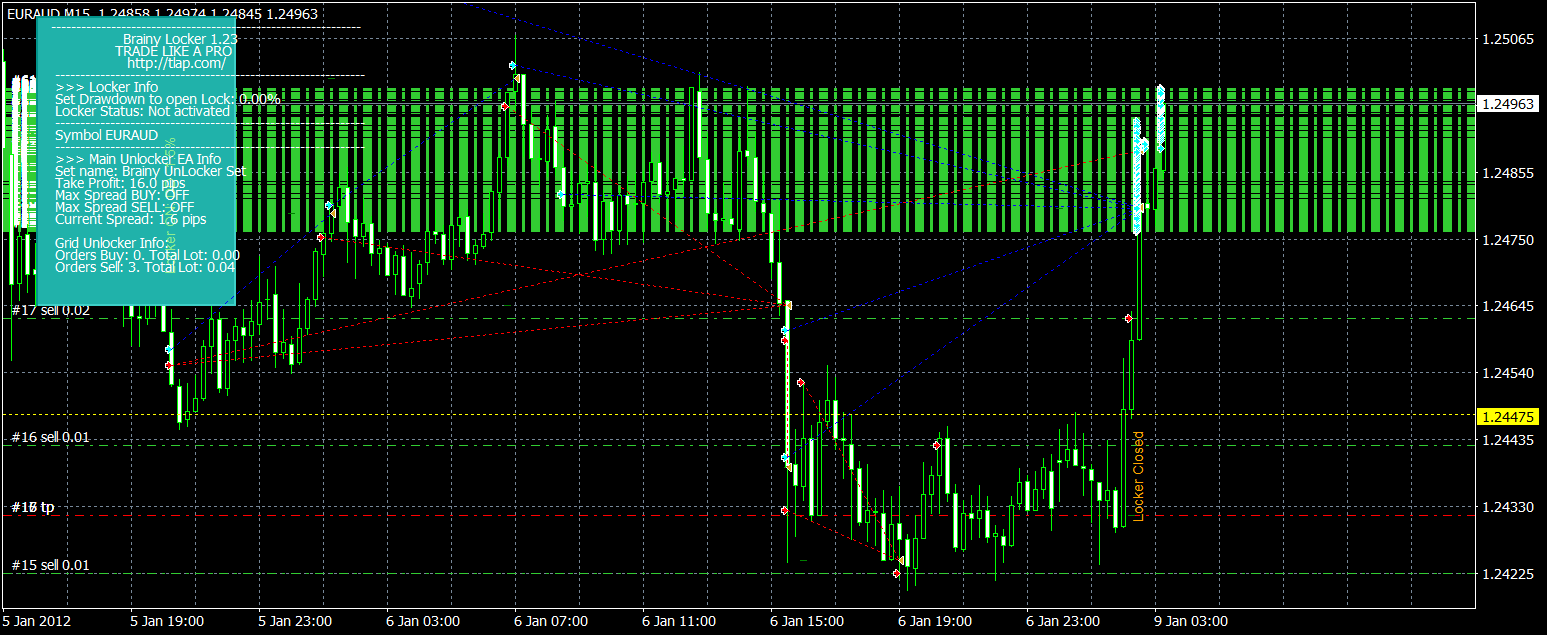Click '>>> Main Unlocker EA Info' header
The width and height of the screenshot is (1547, 635).
click(138, 159)
